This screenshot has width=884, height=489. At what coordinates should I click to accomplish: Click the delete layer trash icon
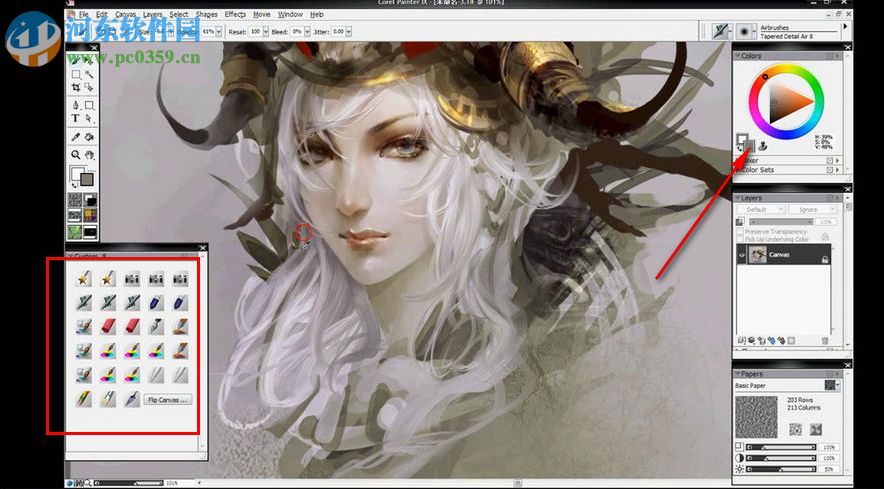(825, 341)
